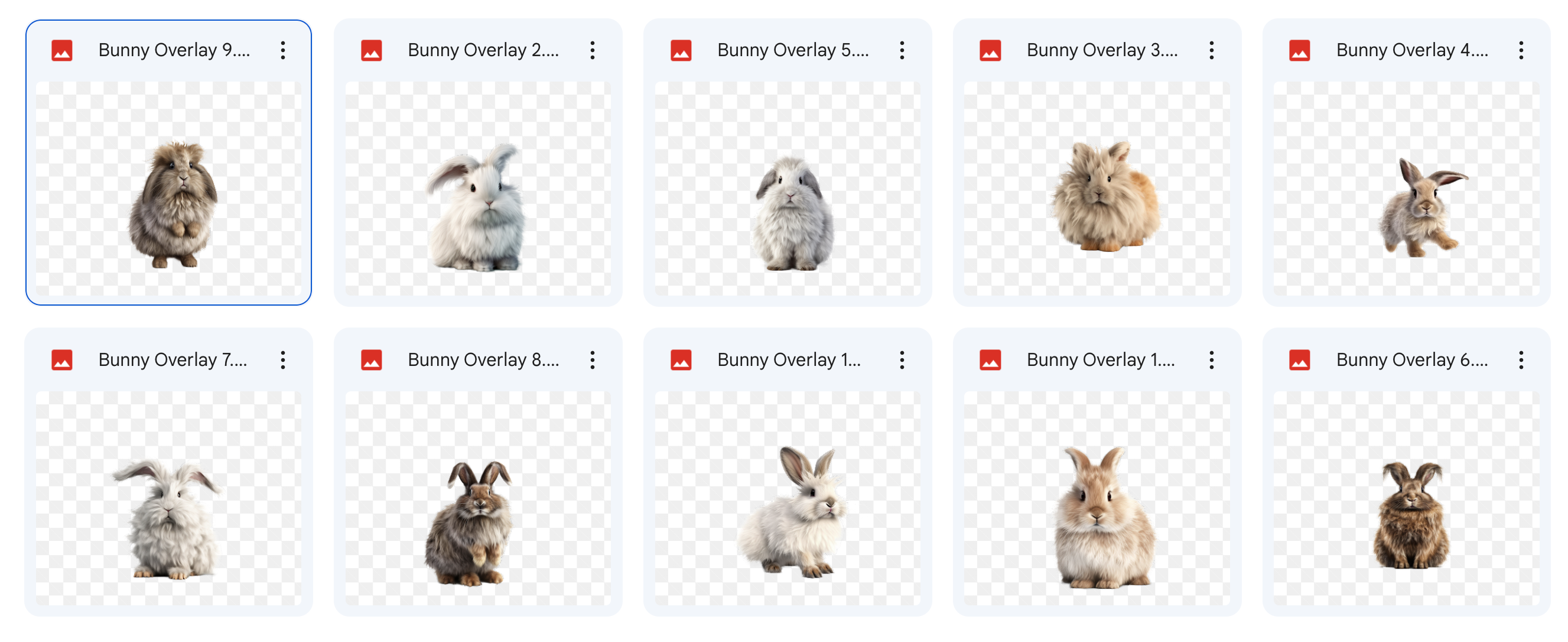
Task: Click the image file type icon on Bunny Overlay 6
Action: [x=1299, y=359]
